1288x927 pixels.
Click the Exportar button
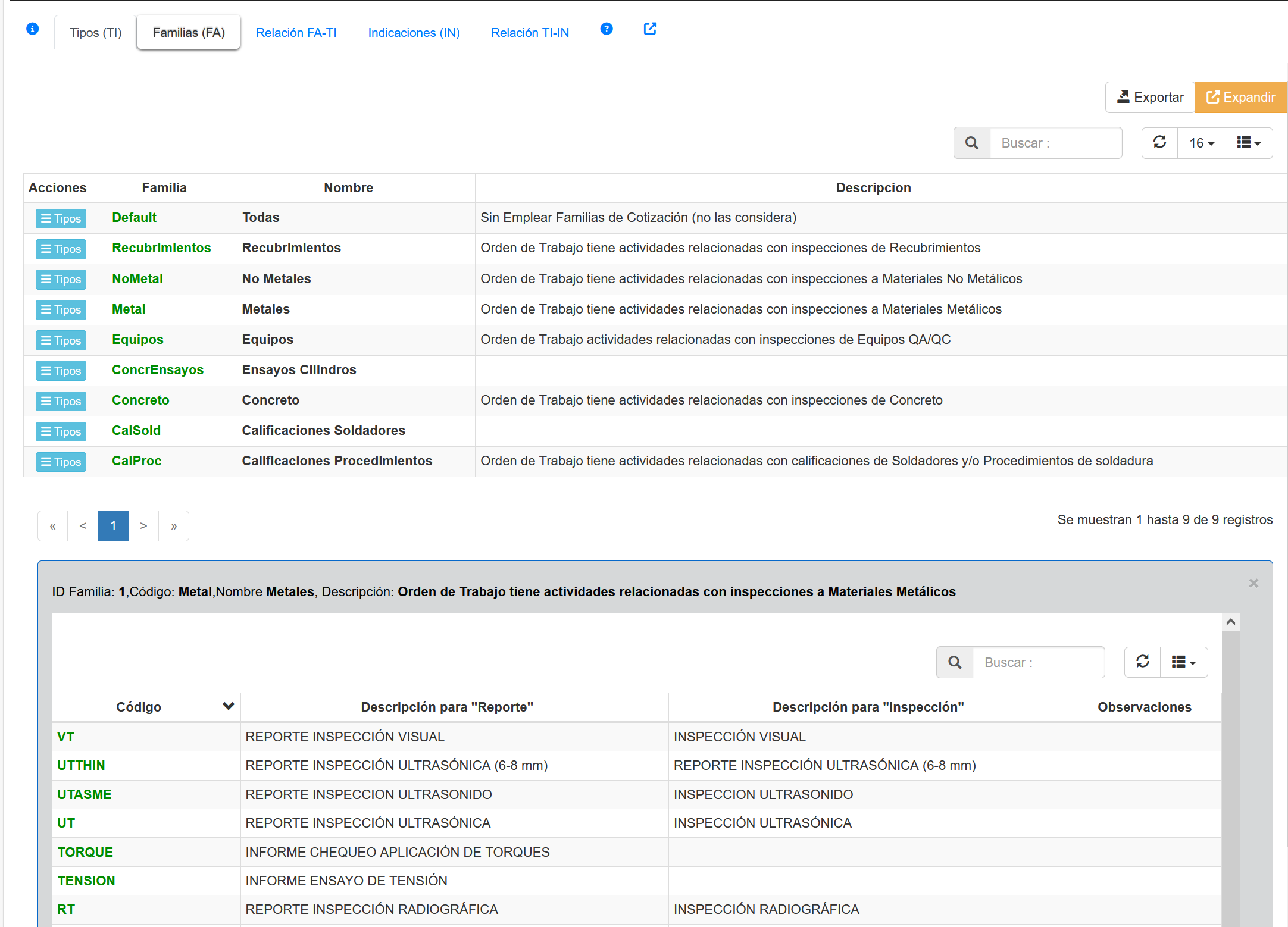pyautogui.click(x=1150, y=97)
